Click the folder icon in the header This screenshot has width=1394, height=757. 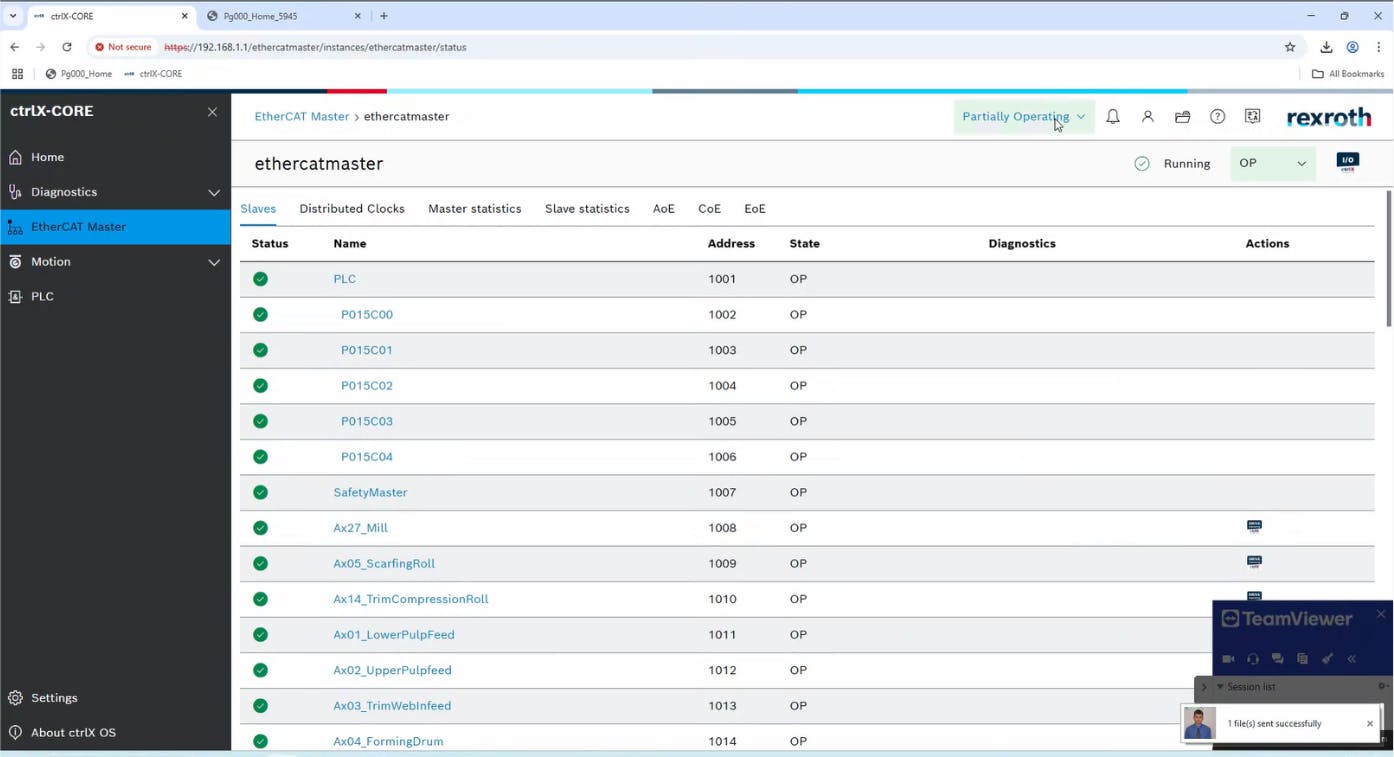1182,117
